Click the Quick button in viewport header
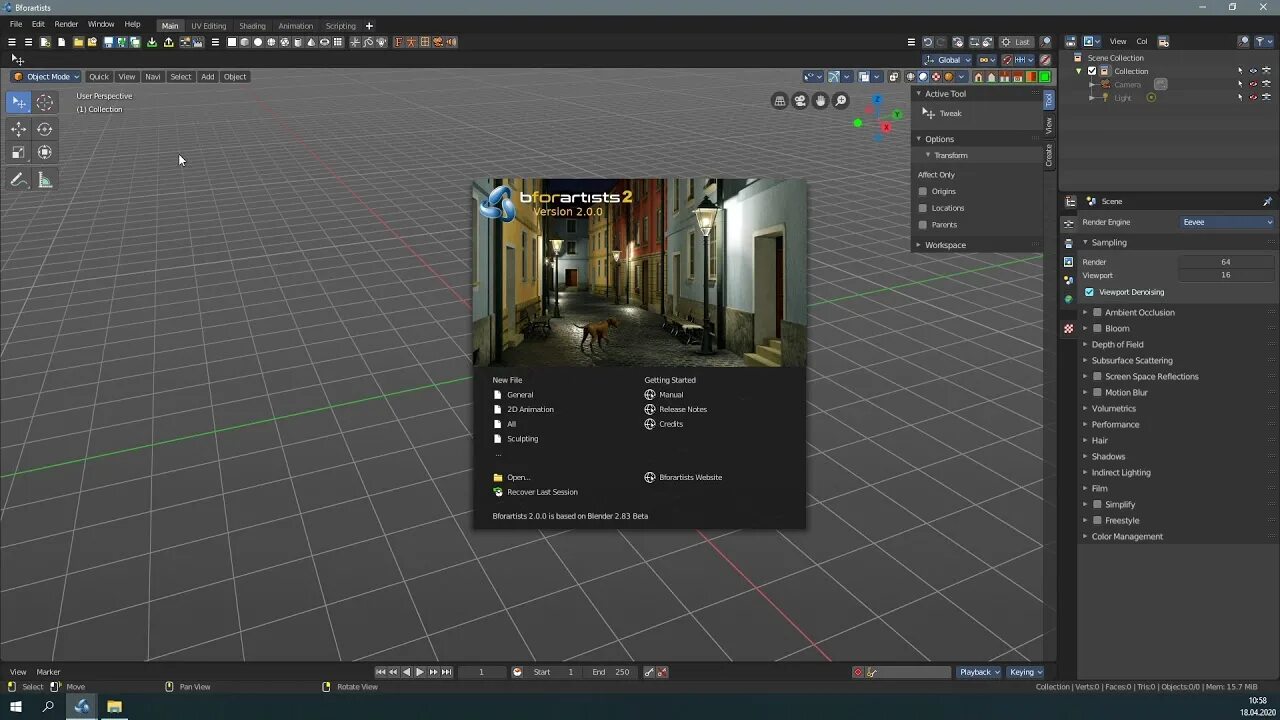The height and width of the screenshot is (720, 1280). pos(99,77)
